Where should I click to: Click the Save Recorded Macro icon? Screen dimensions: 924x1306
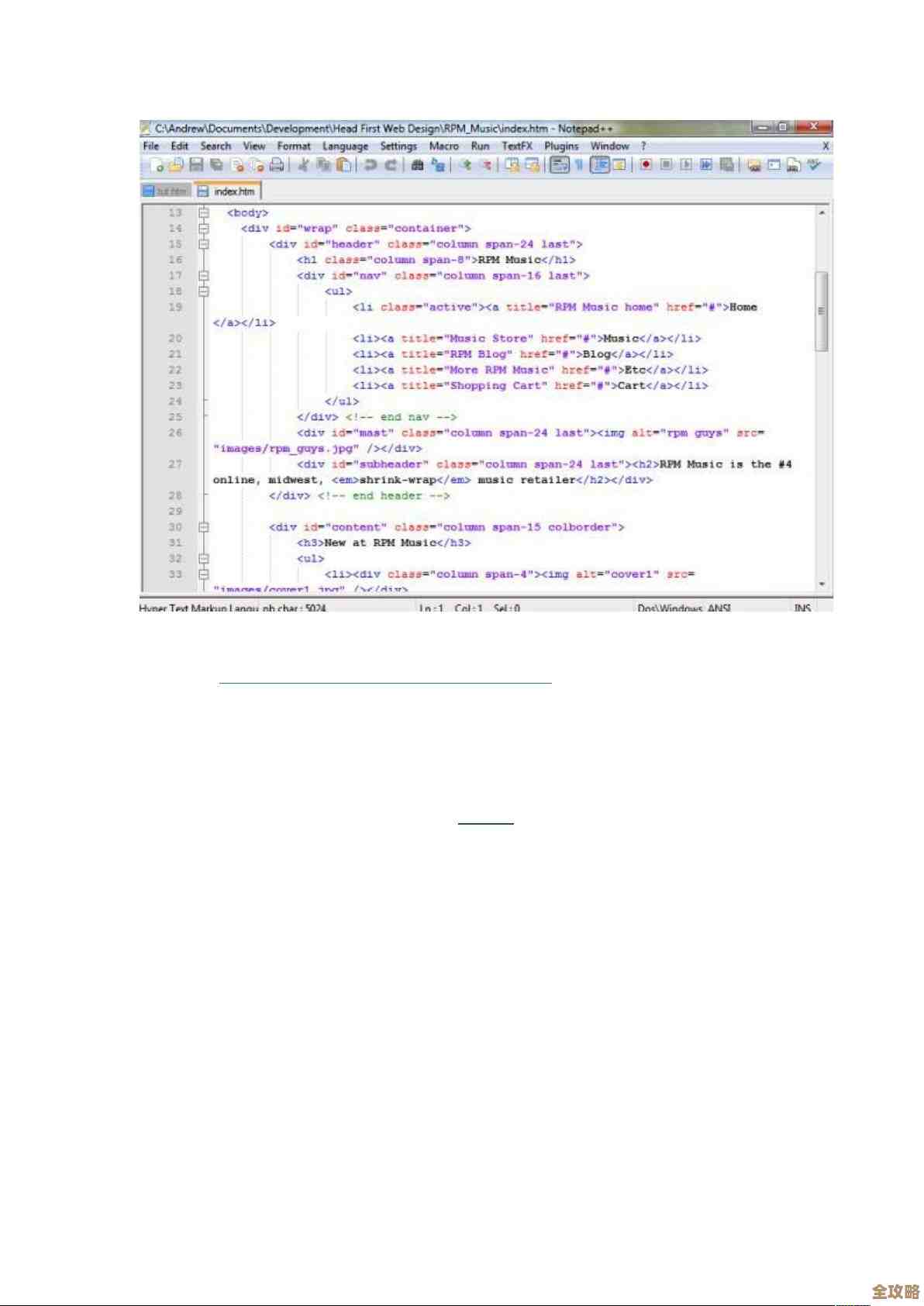coord(726,165)
